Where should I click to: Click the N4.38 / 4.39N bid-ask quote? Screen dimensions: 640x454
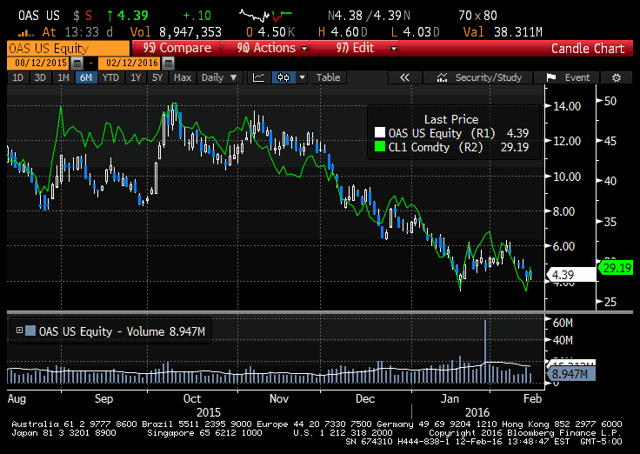pos(369,16)
